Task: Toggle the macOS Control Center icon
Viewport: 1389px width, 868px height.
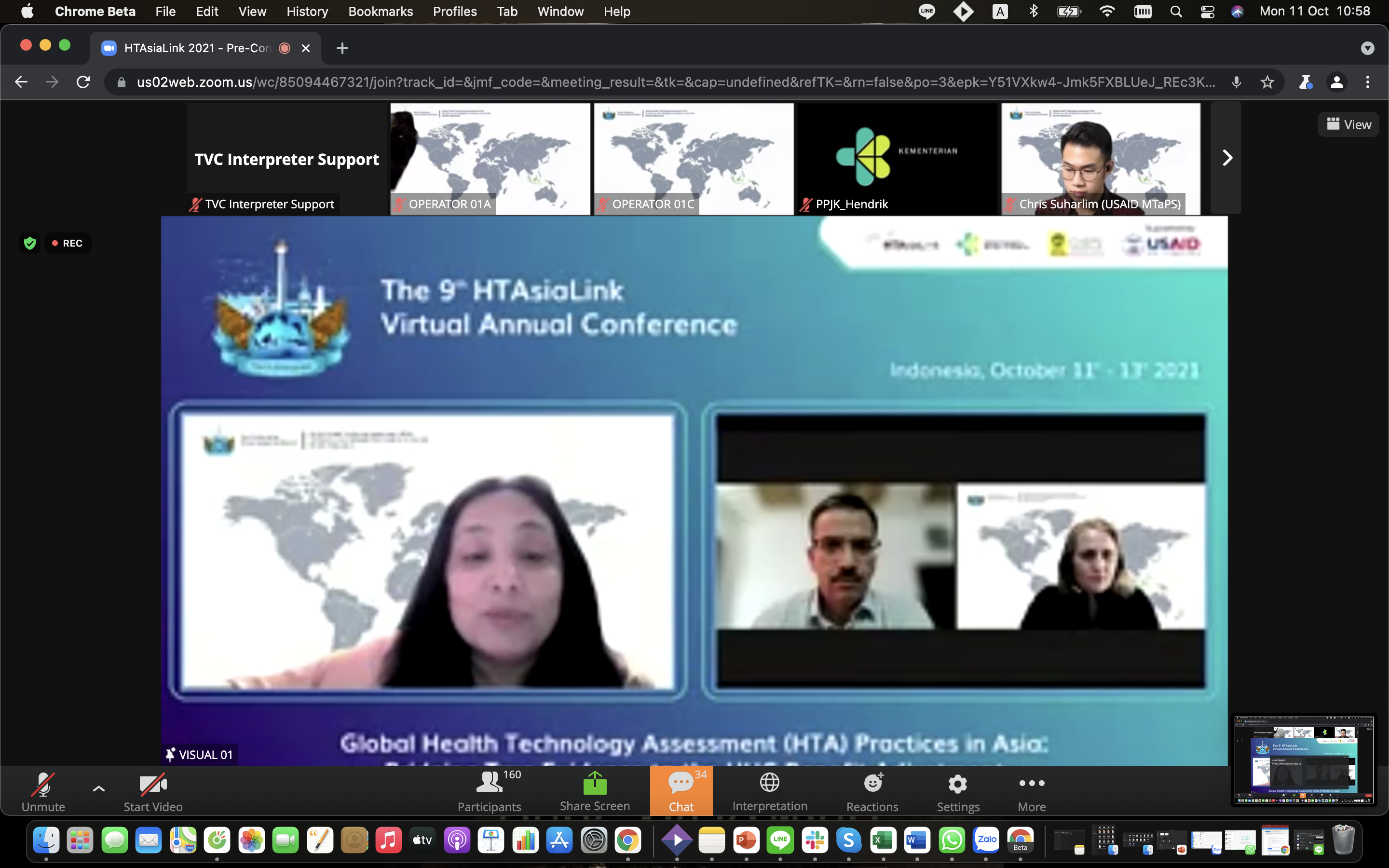Action: [1207, 12]
